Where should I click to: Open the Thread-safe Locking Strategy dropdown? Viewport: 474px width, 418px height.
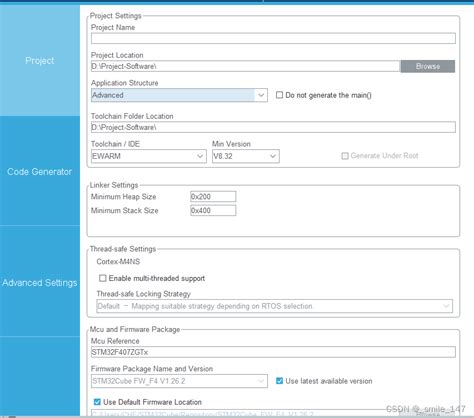pos(274,306)
